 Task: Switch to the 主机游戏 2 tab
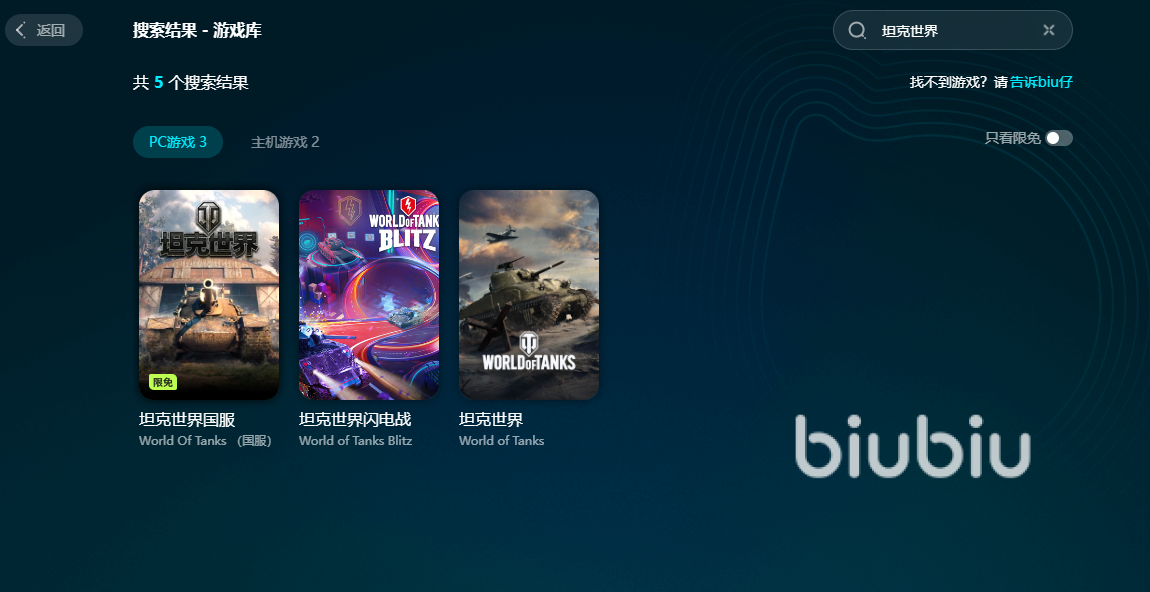285,142
